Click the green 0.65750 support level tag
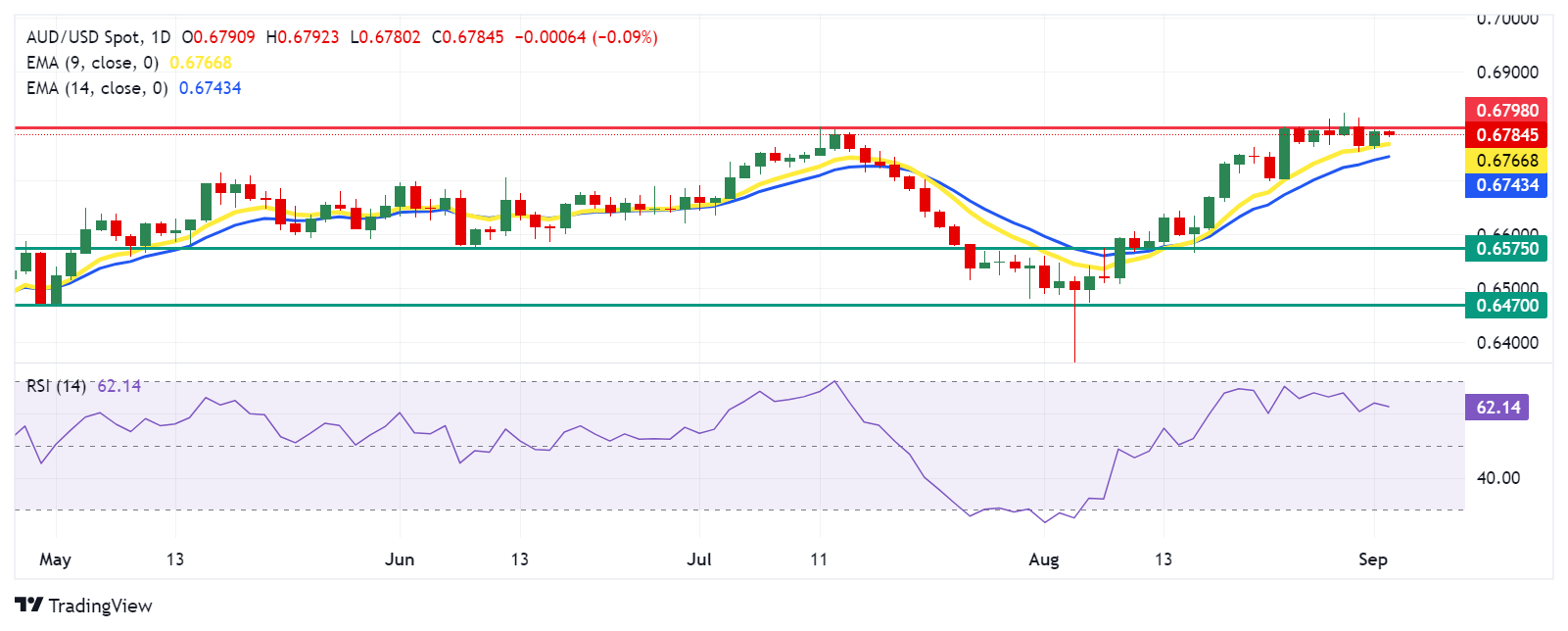Viewport: 1568px width, 631px height. [x=1506, y=249]
